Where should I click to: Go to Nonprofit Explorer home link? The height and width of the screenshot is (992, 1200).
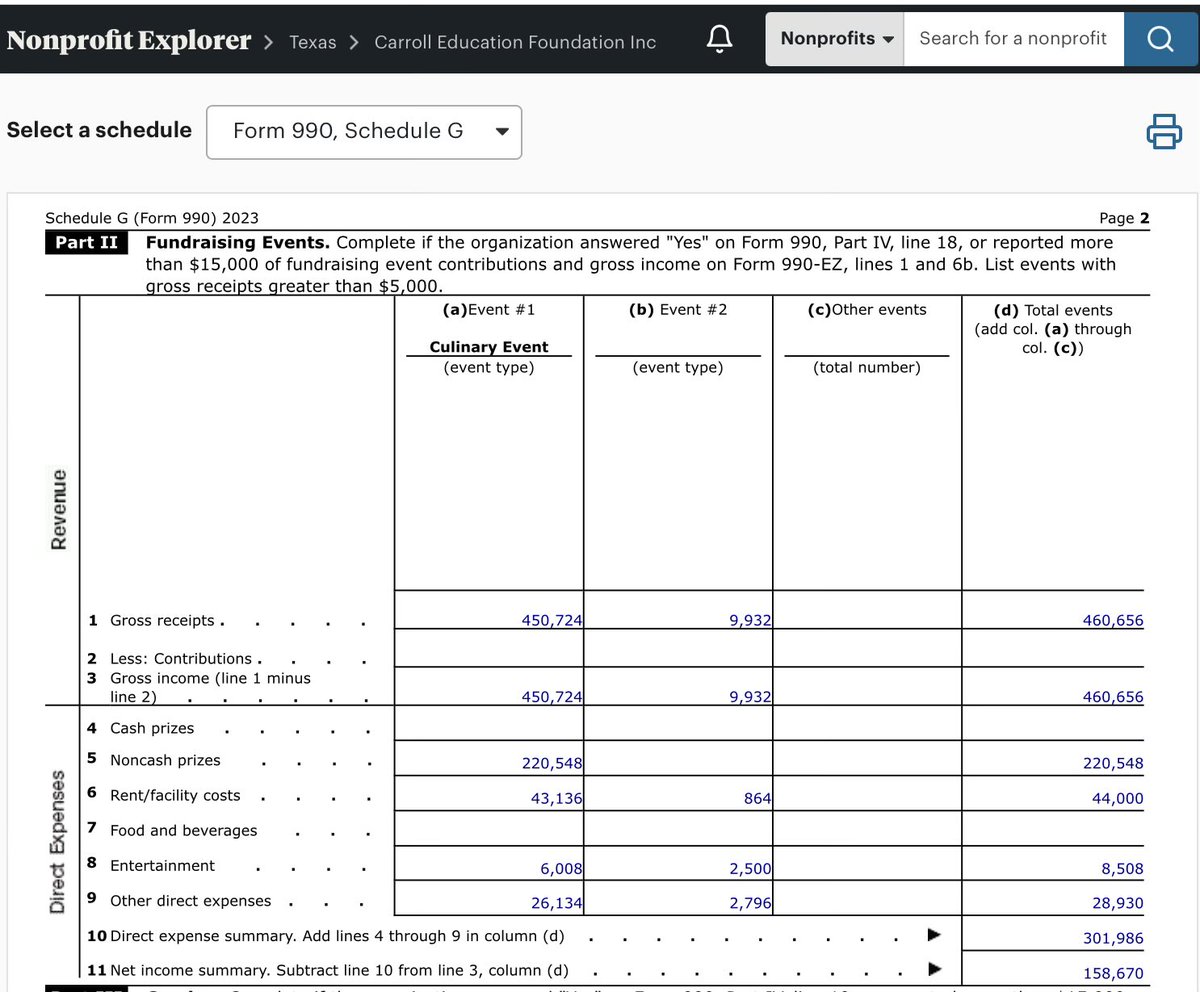(128, 41)
